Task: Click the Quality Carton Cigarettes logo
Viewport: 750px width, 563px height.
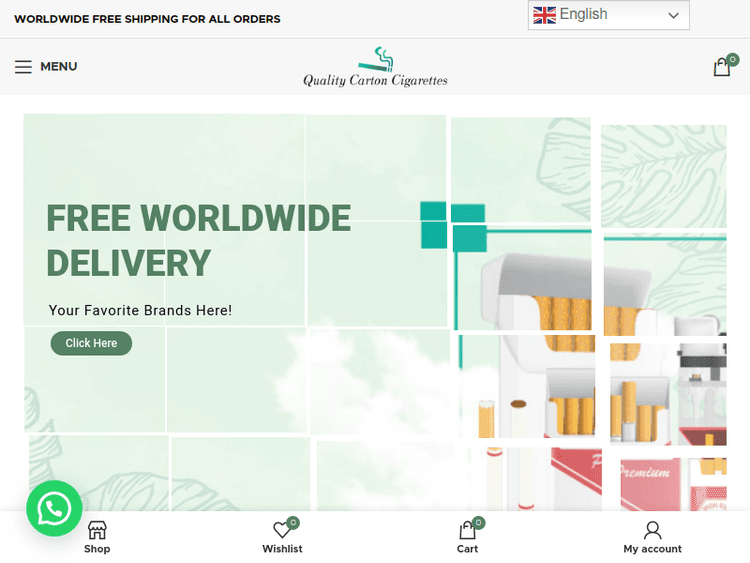Action: (x=375, y=67)
